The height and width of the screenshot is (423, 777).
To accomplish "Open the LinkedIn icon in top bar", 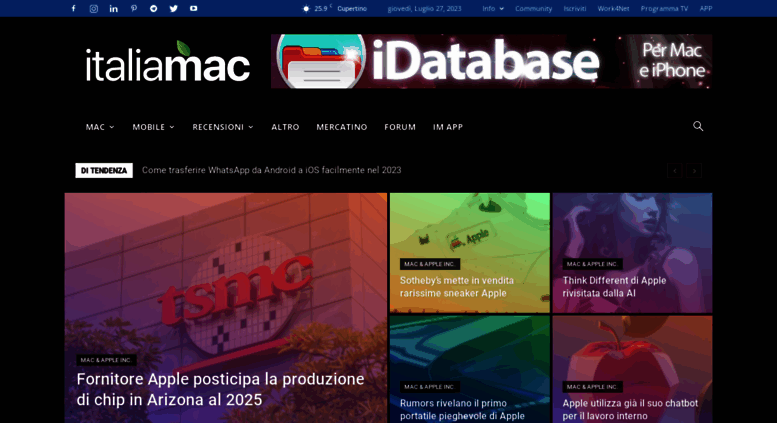I will click(x=113, y=8).
